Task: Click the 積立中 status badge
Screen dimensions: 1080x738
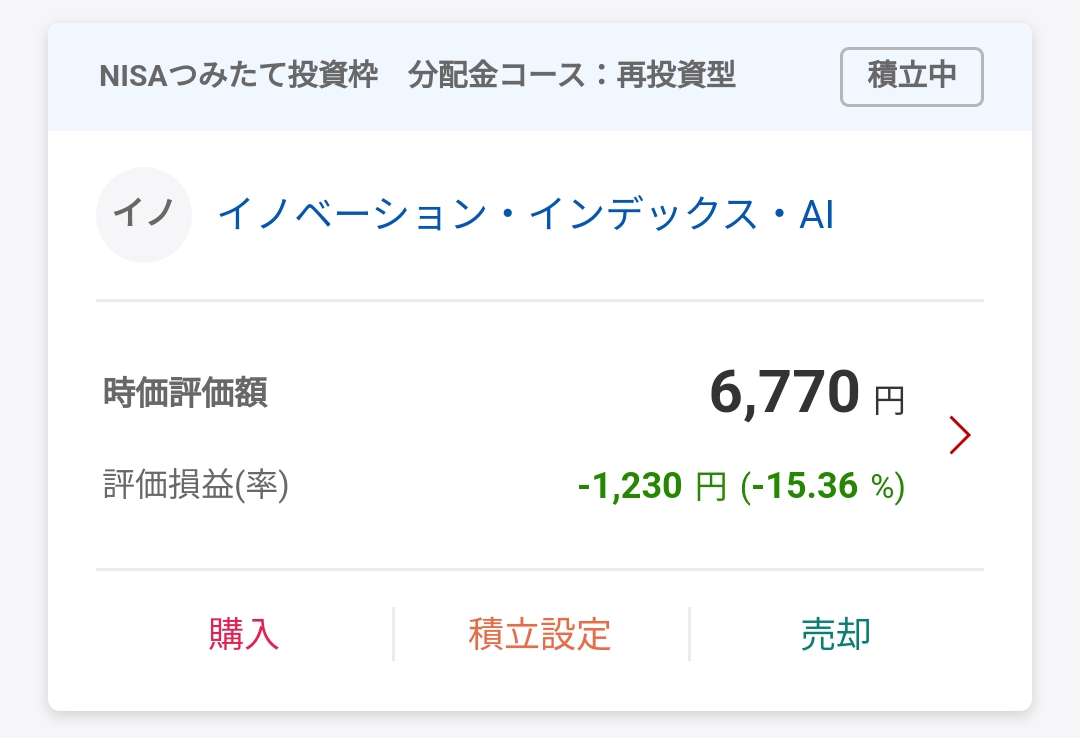Action: (911, 76)
